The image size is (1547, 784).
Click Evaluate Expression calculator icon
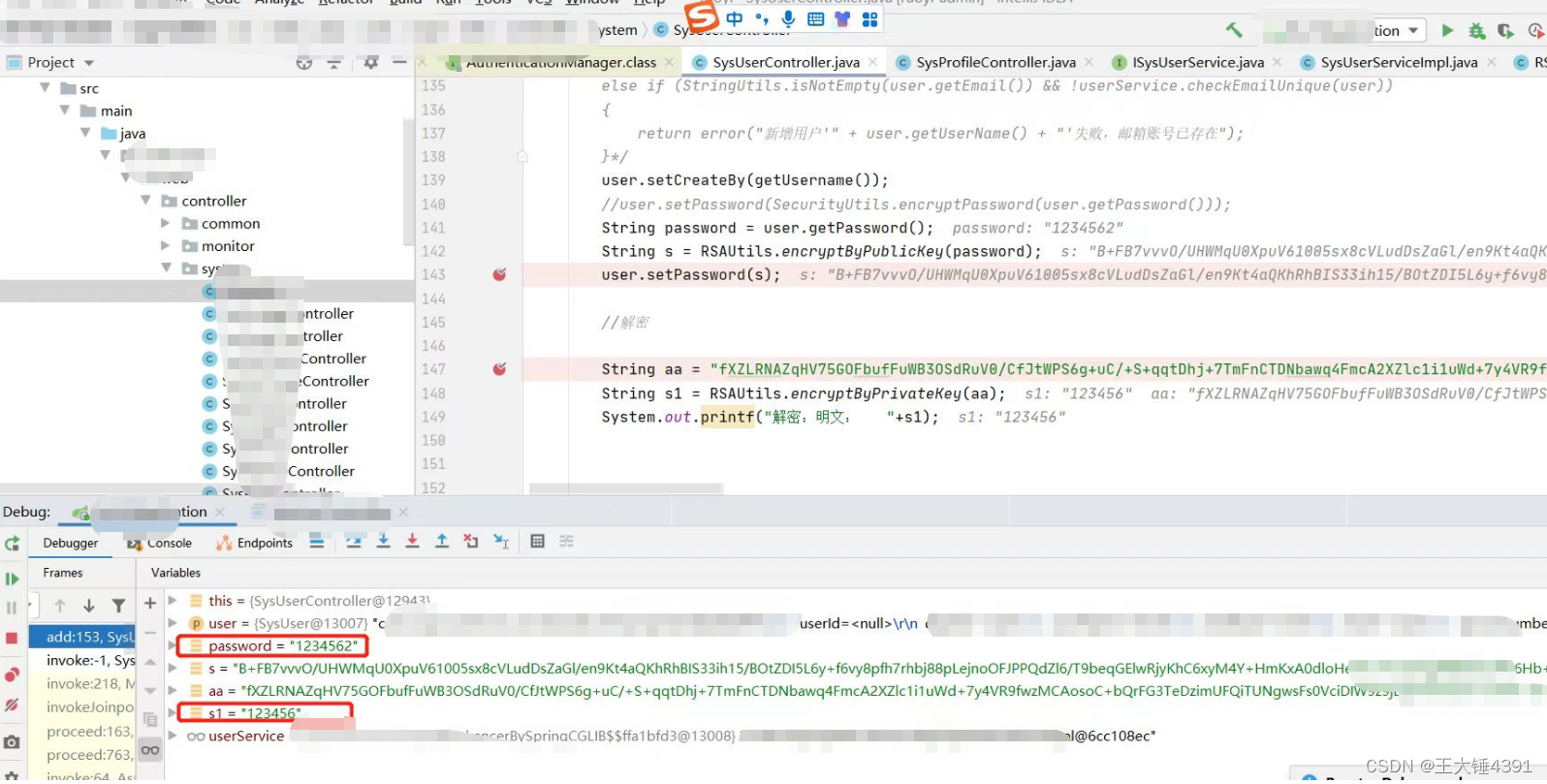click(537, 542)
